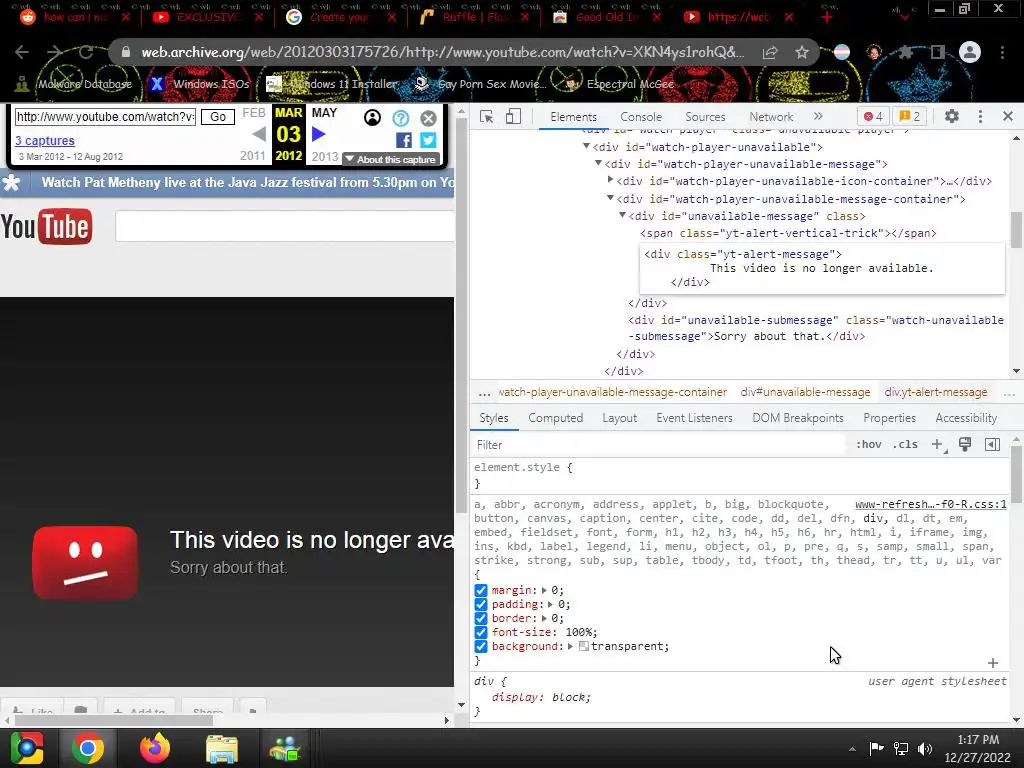Click Chrome share page icon in address bar

pos(770,52)
